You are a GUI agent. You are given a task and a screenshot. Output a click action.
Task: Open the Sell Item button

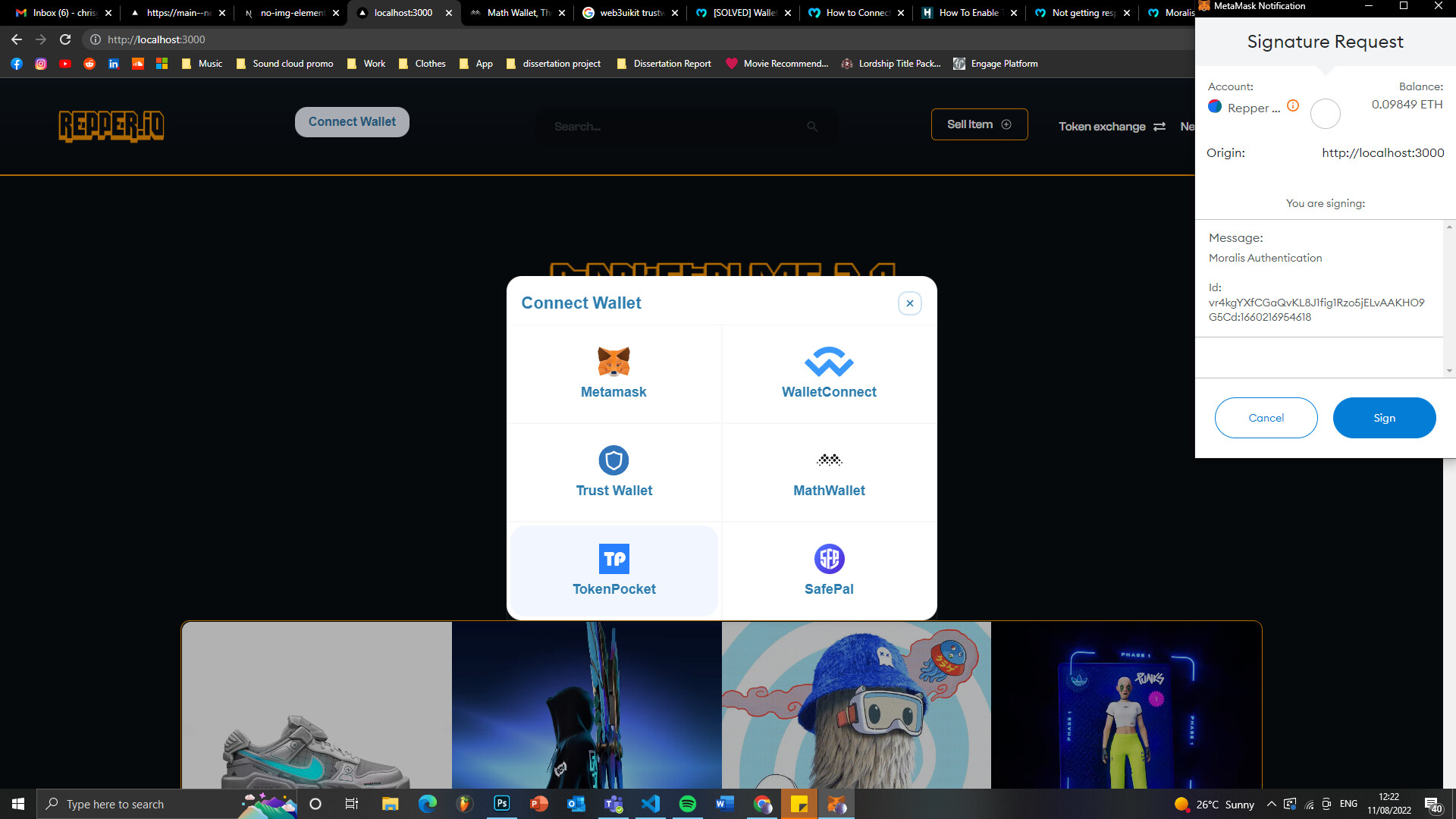point(979,124)
